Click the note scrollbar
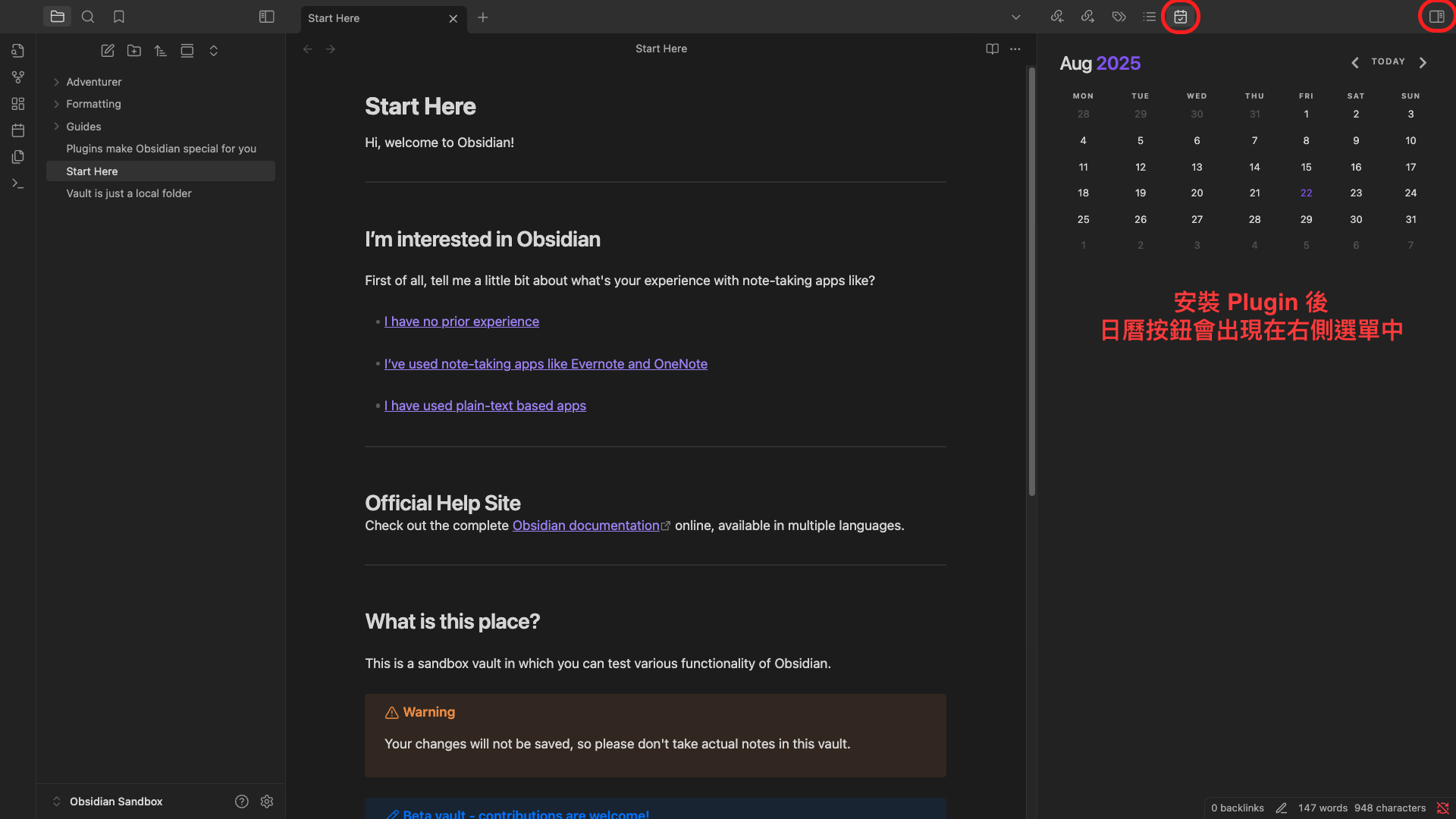This screenshot has width=1456, height=819. pos(1031,282)
